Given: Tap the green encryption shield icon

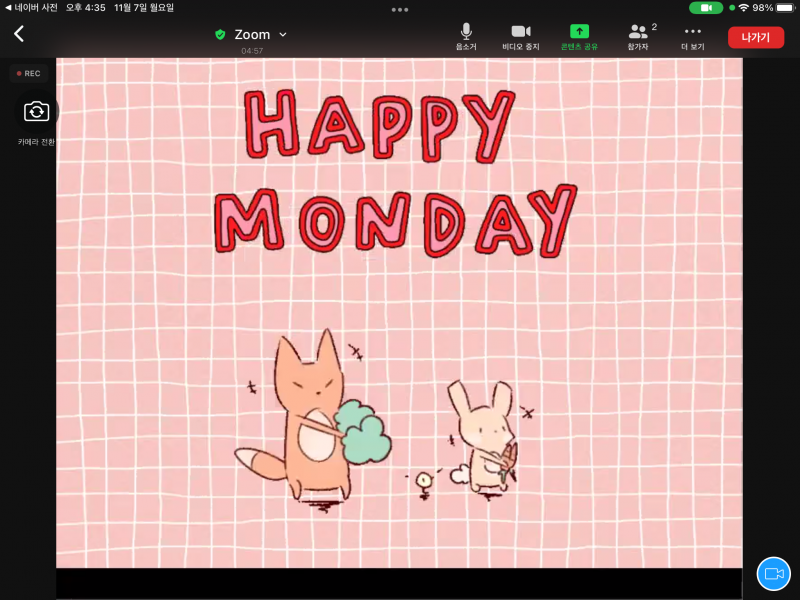Looking at the screenshot, I should (220, 34).
